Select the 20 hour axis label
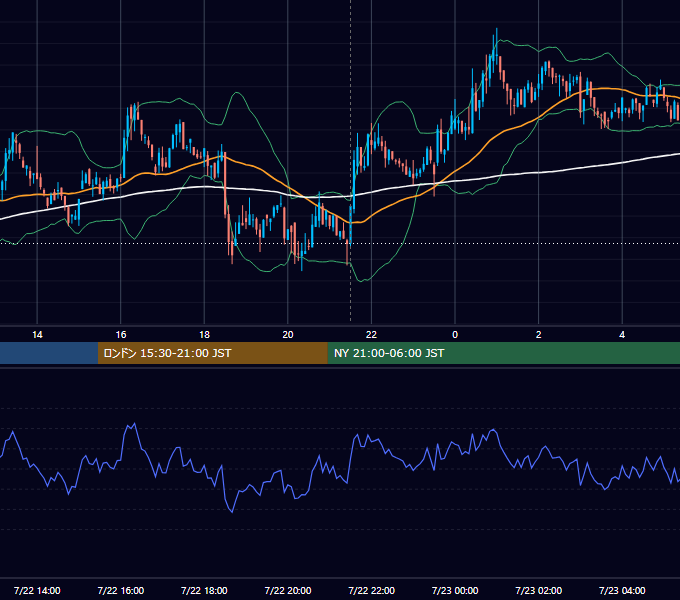680x600 pixels. click(x=288, y=335)
